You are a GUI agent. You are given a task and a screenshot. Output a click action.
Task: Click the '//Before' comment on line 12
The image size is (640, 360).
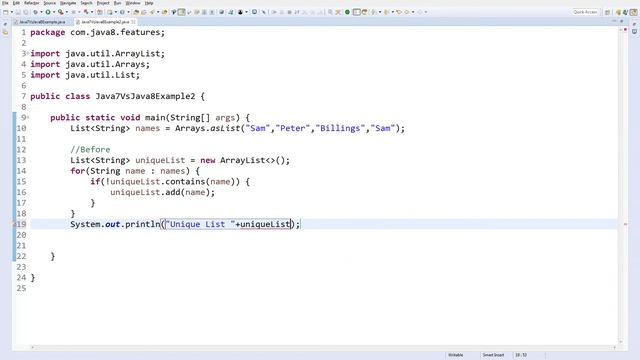tap(90, 149)
